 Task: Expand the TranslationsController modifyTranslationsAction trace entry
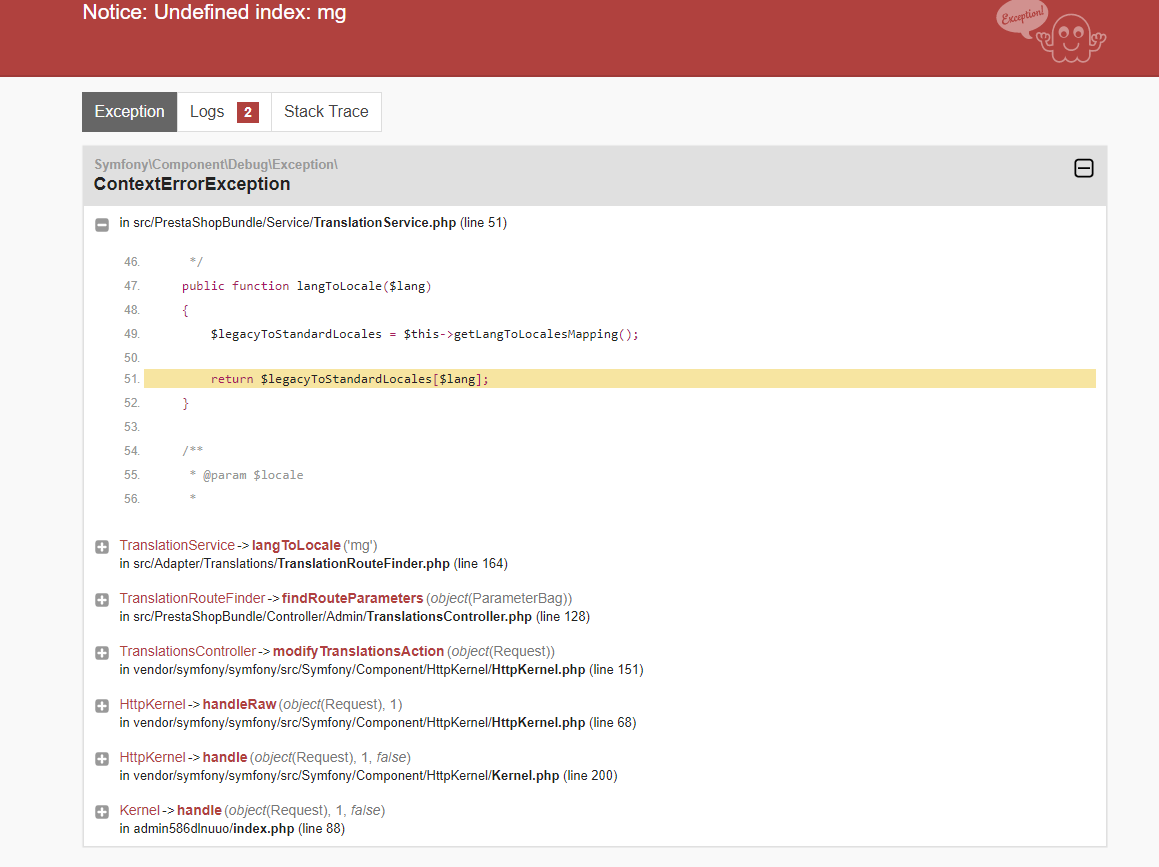[x=102, y=653]
